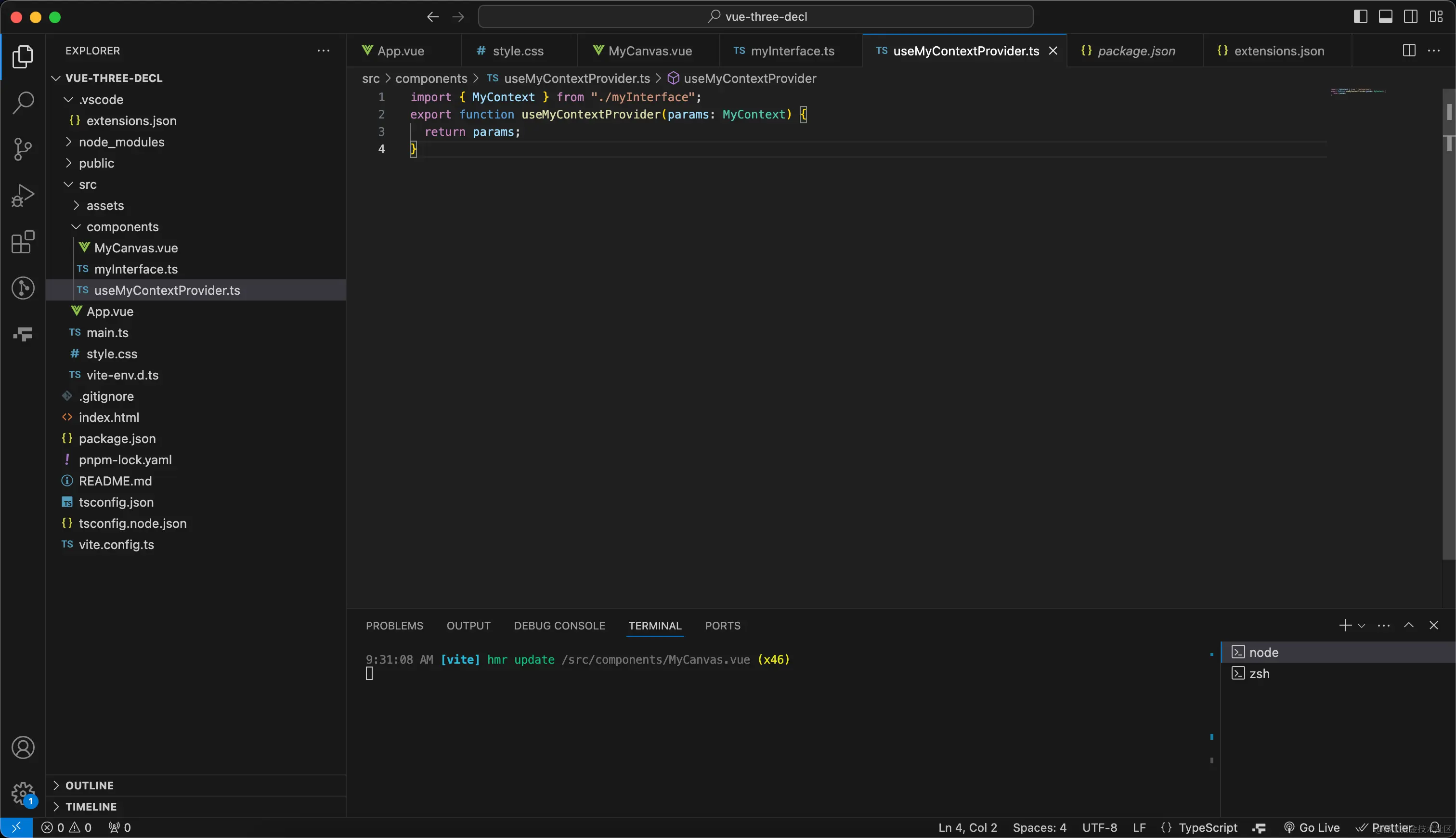Expand the OUTLINE section
1456x838 pixels.
coord(89,786)
